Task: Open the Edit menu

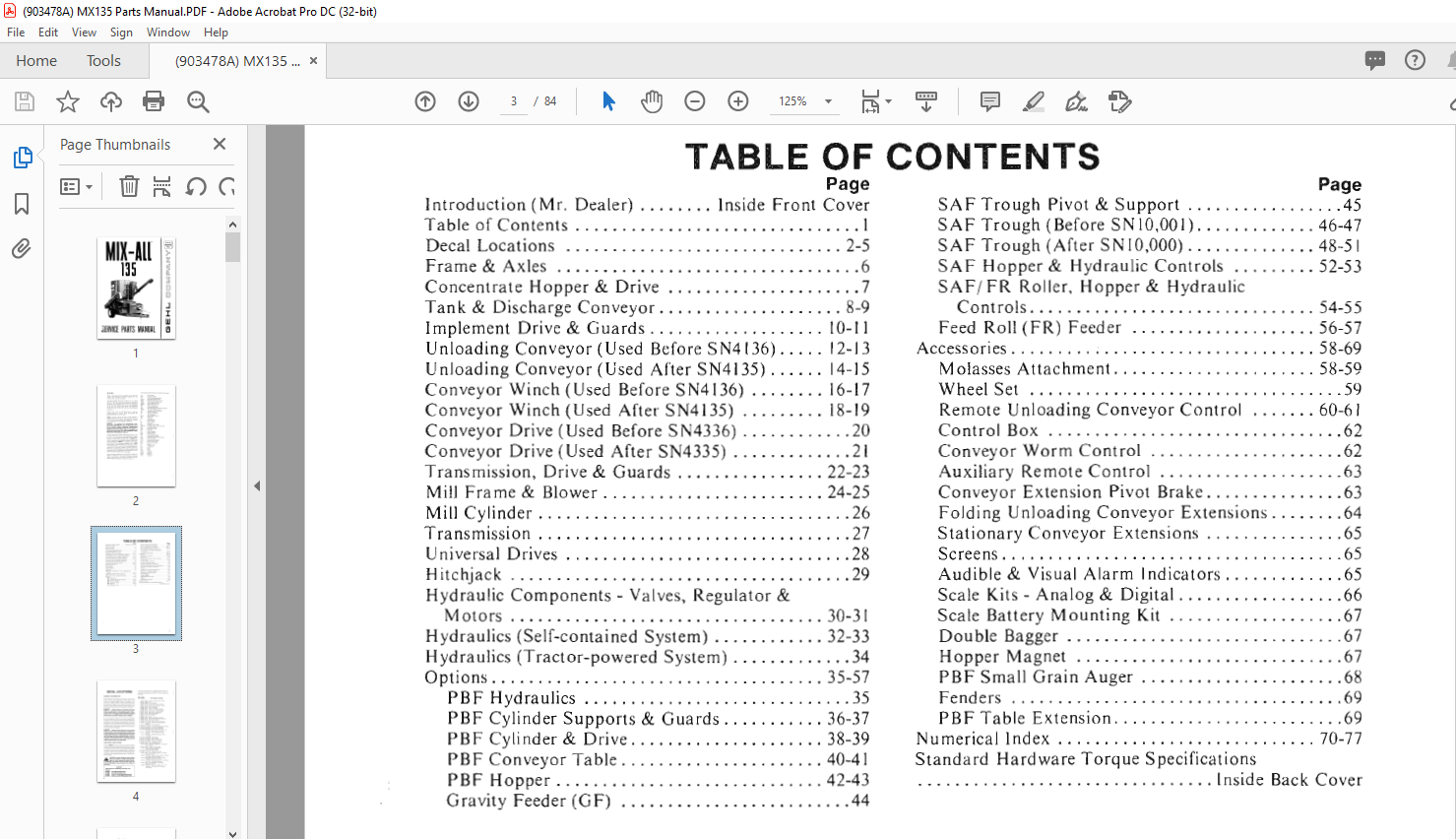Action: pos(48,32)
